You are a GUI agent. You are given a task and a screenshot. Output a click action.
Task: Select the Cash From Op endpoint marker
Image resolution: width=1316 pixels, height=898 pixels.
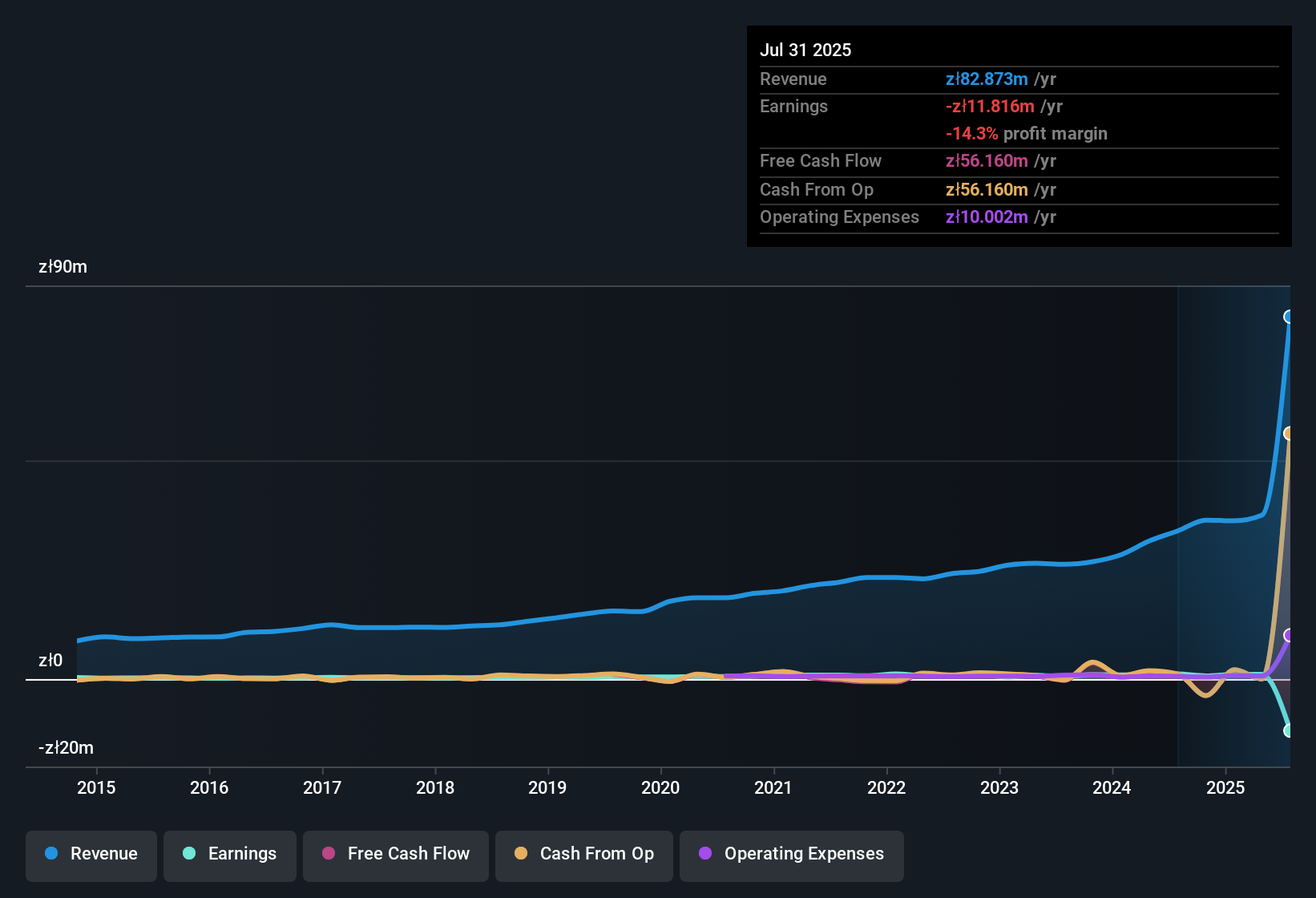pos(1289,434)
